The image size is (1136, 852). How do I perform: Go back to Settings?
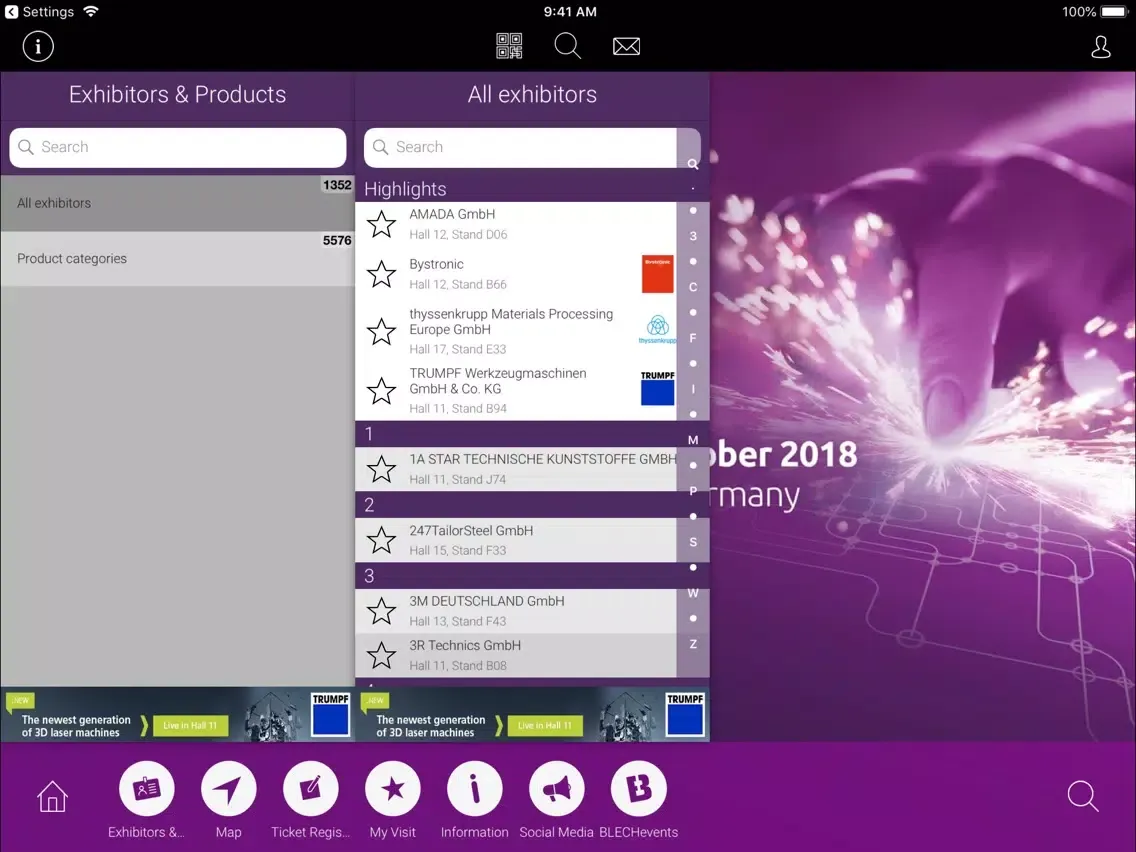(x=39, y=12)
